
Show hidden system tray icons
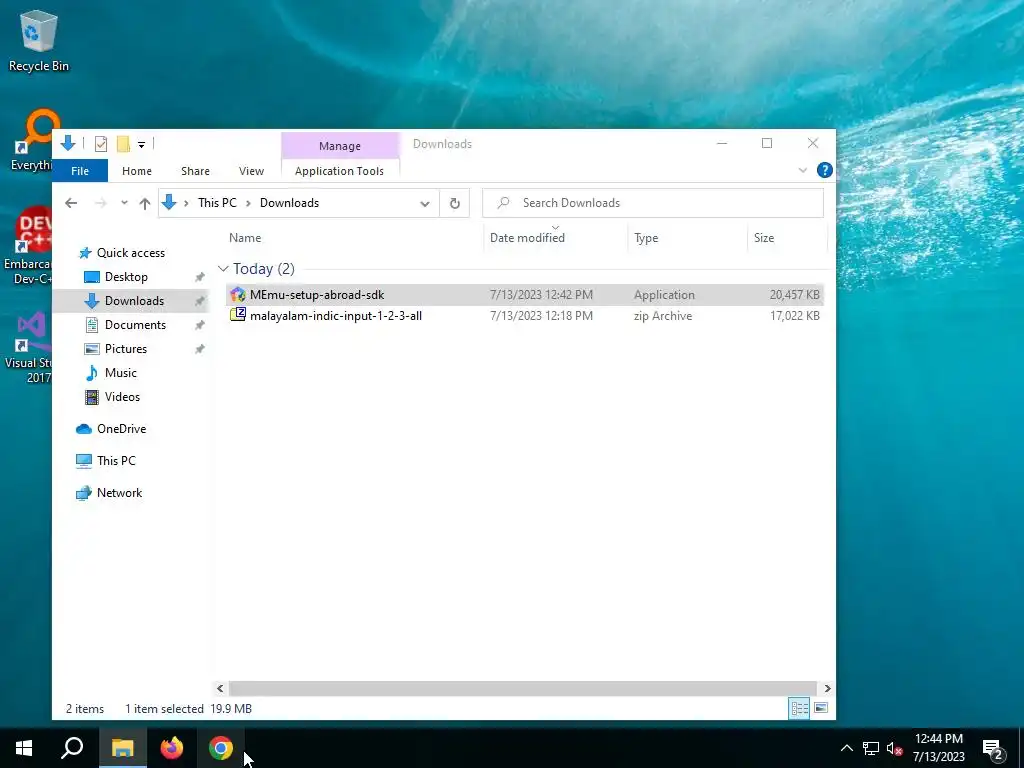pos(846,748)
